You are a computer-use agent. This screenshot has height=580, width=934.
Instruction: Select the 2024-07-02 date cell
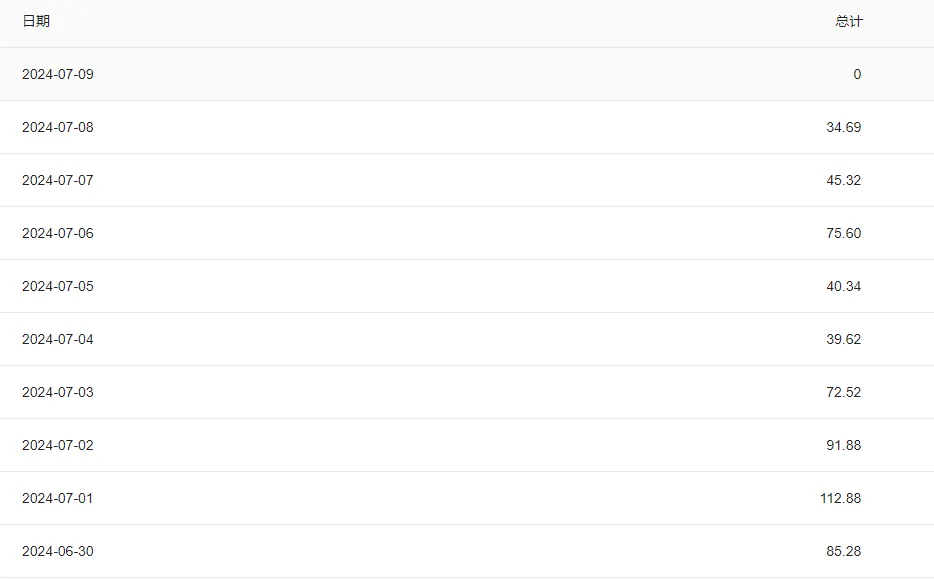tap(58, 445)
